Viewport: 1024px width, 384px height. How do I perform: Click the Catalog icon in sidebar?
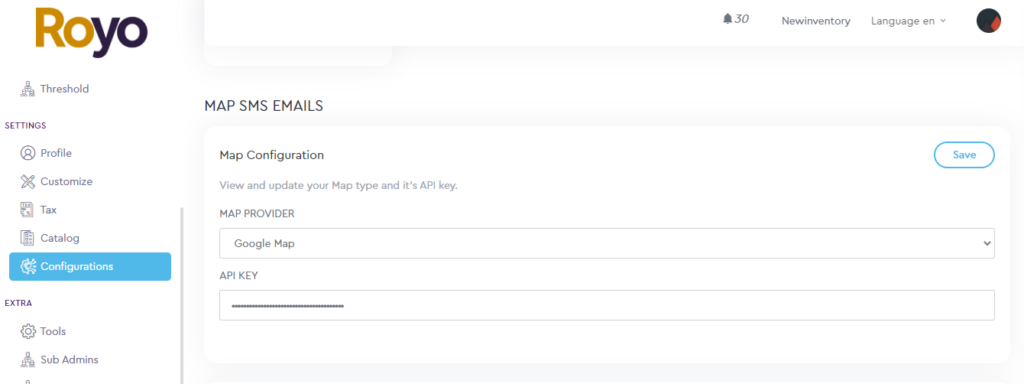(x=27, y=238)
